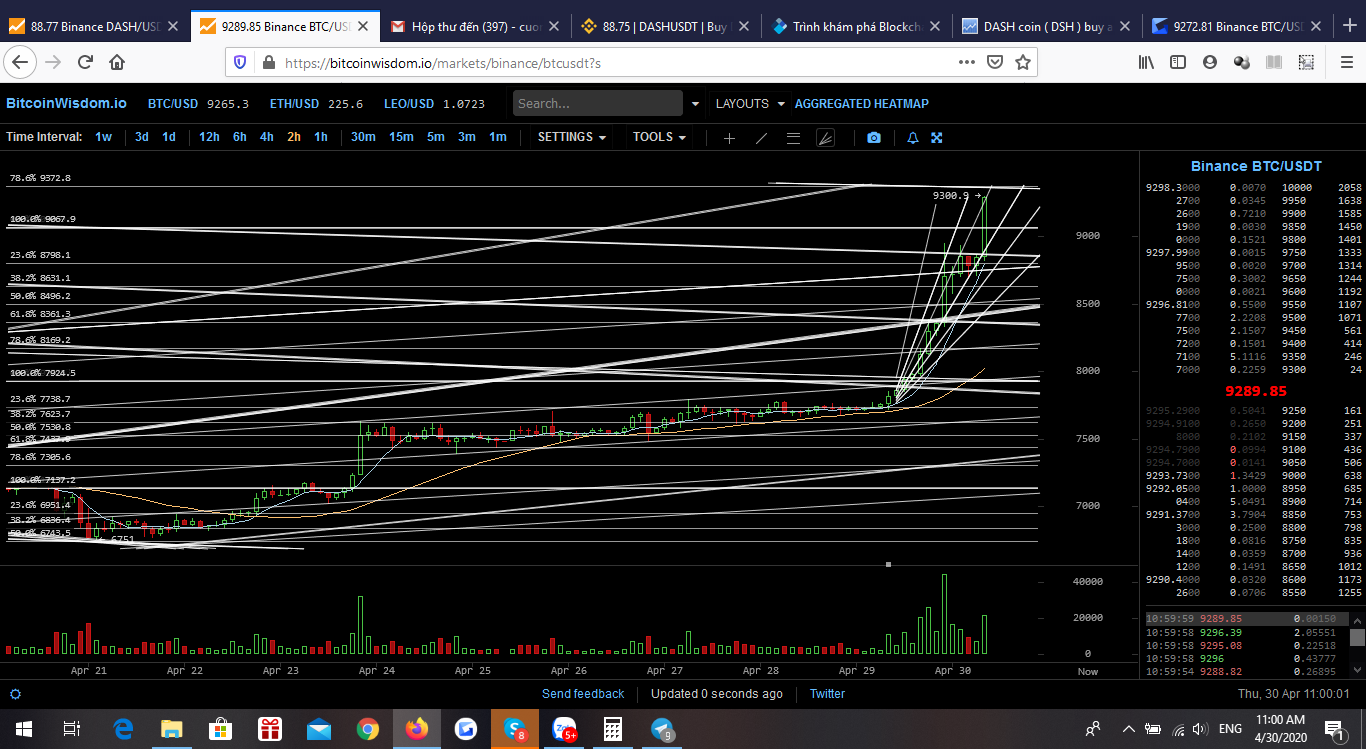Screen dimensions: 1366x749
Task: Switch chart interval to 1d
Action: pyautogui.click(x=169, y=137)
